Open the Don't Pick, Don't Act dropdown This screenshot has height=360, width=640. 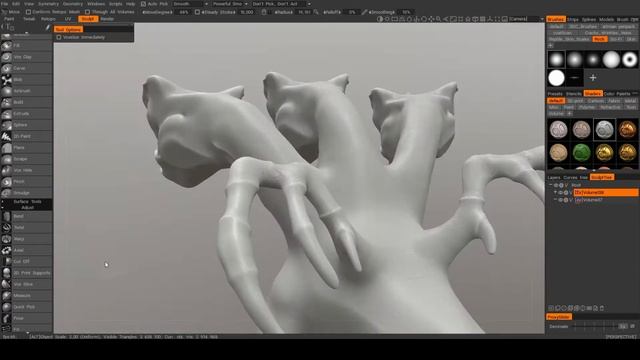(281, 4)
